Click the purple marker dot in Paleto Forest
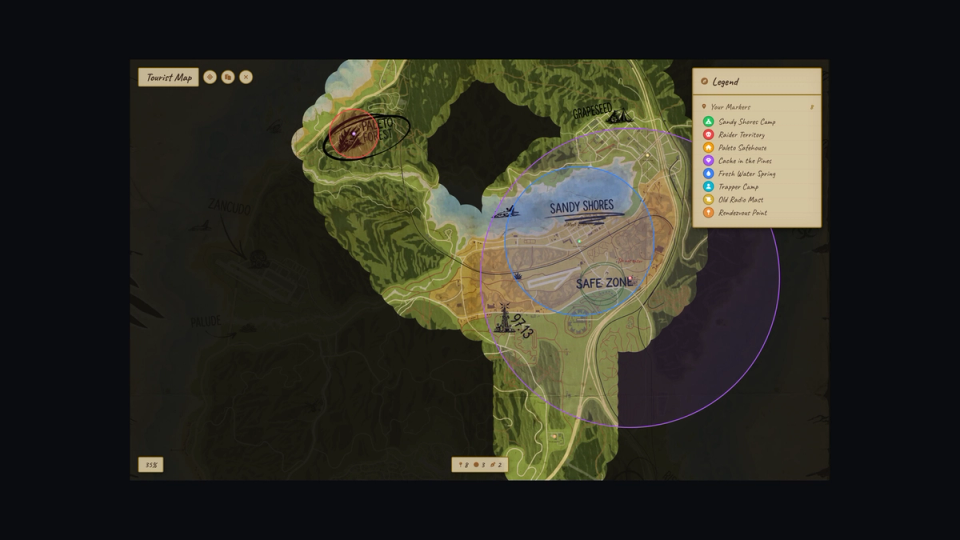This screenshot has width=960, height=540. (353, 133)
